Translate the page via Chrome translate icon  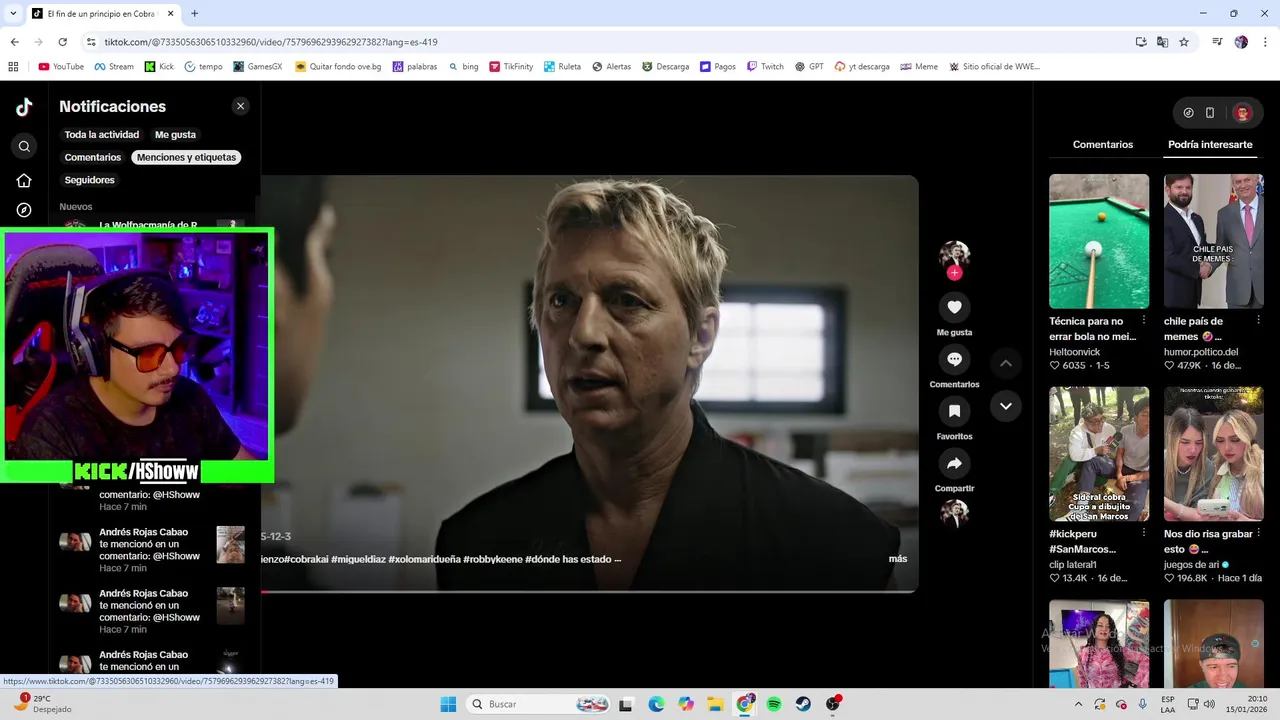[x=1162, y=42]
